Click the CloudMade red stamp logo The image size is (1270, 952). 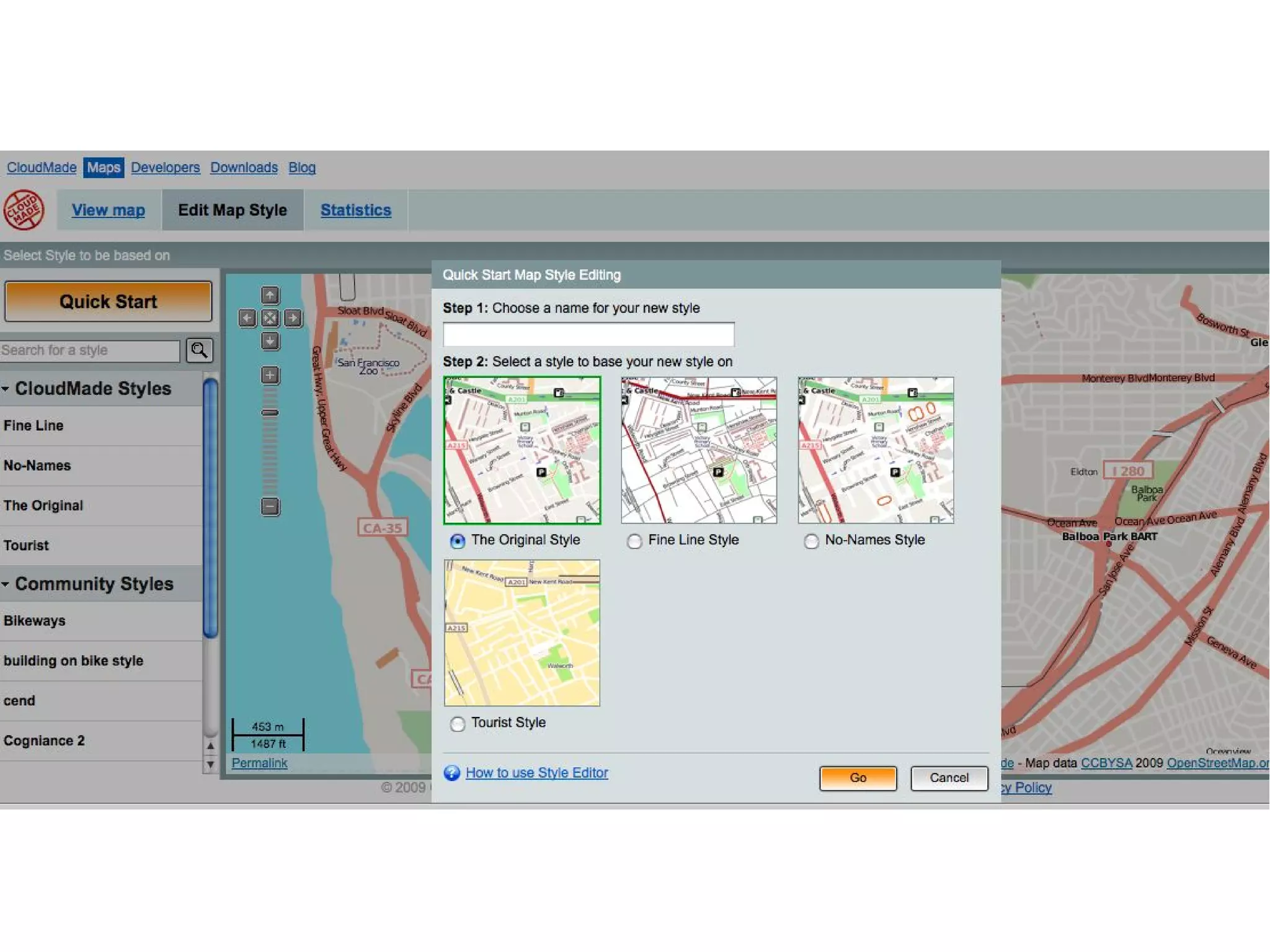24,210
